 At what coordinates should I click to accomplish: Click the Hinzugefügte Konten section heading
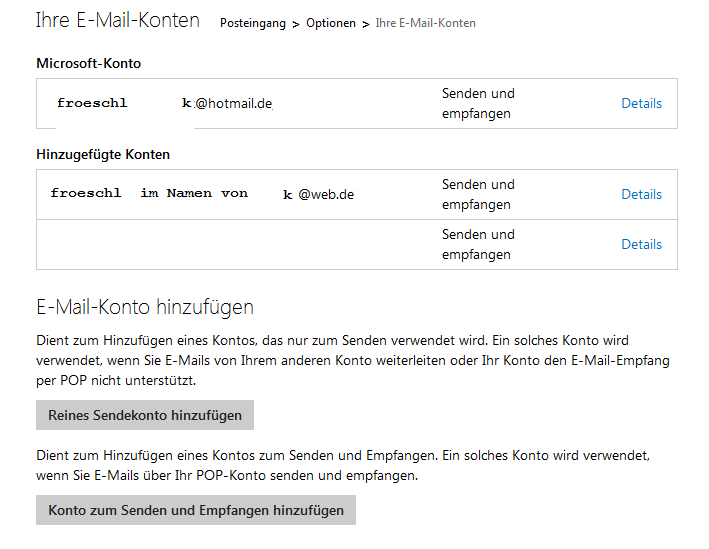[x=103, y=155]
